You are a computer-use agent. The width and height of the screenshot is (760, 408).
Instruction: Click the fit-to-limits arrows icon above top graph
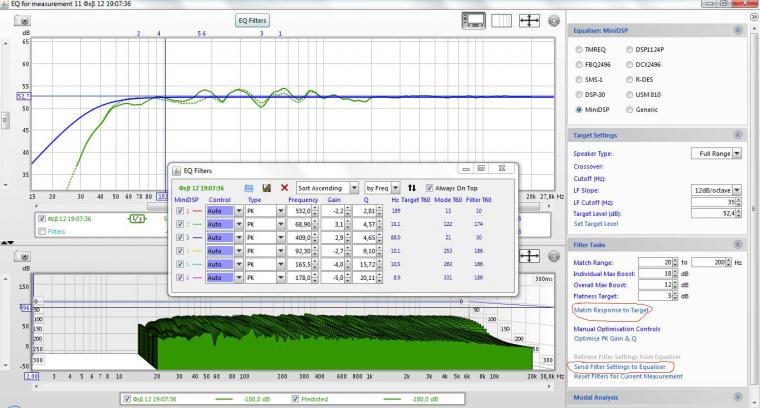click(530, 20)
